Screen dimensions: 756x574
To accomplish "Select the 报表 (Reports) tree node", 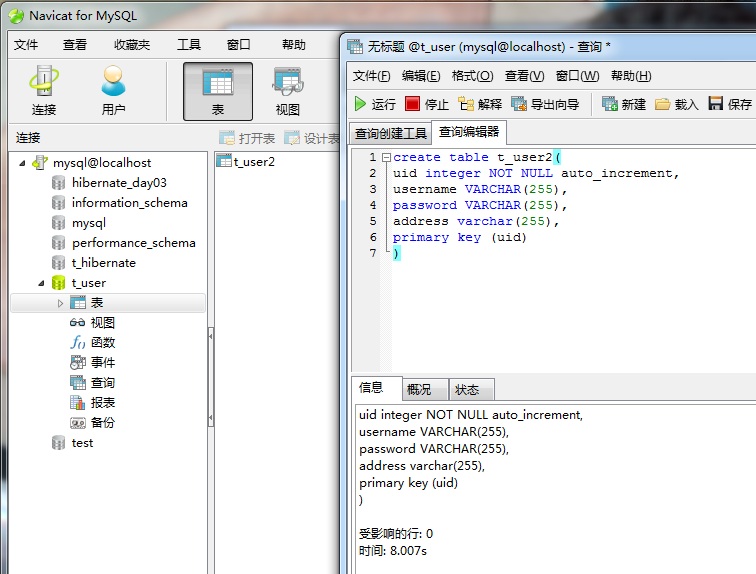I will [102, 402].
